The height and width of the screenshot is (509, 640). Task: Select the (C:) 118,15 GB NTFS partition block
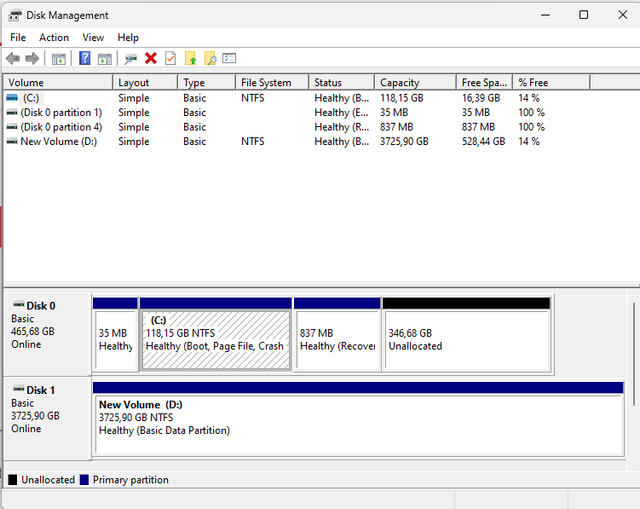216,335
